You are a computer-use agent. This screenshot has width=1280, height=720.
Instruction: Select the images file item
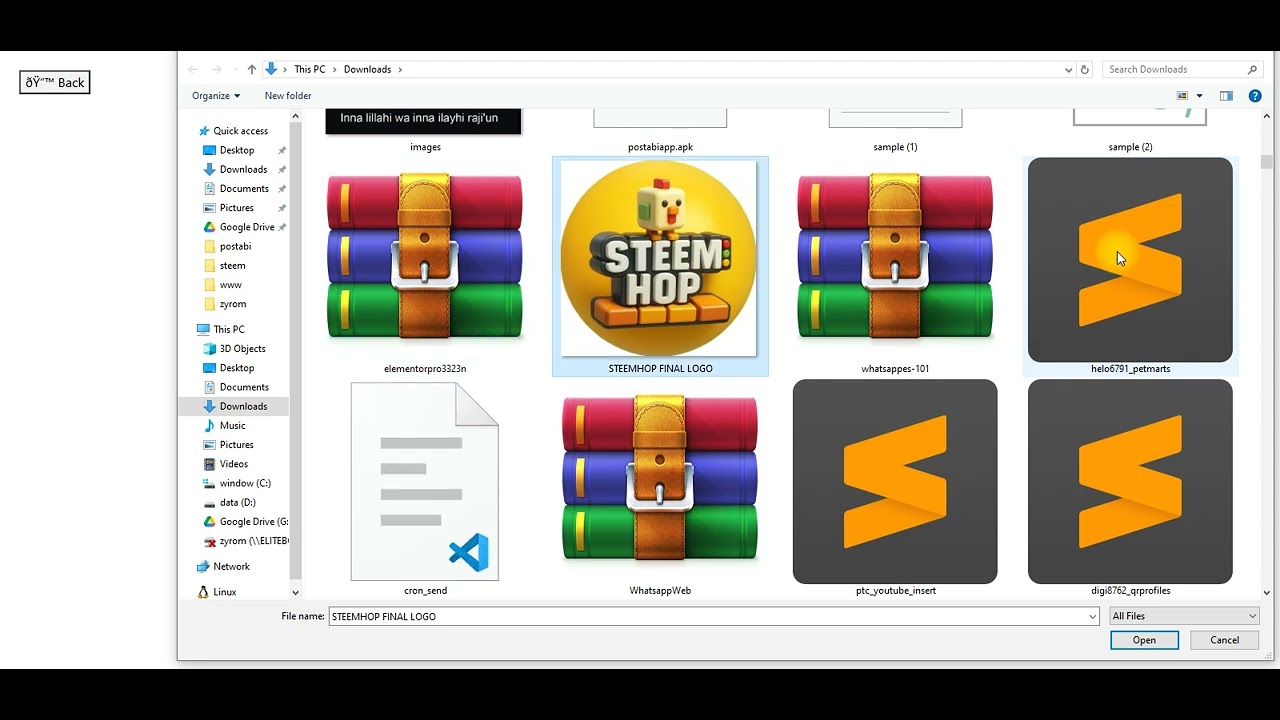point(425,131)
